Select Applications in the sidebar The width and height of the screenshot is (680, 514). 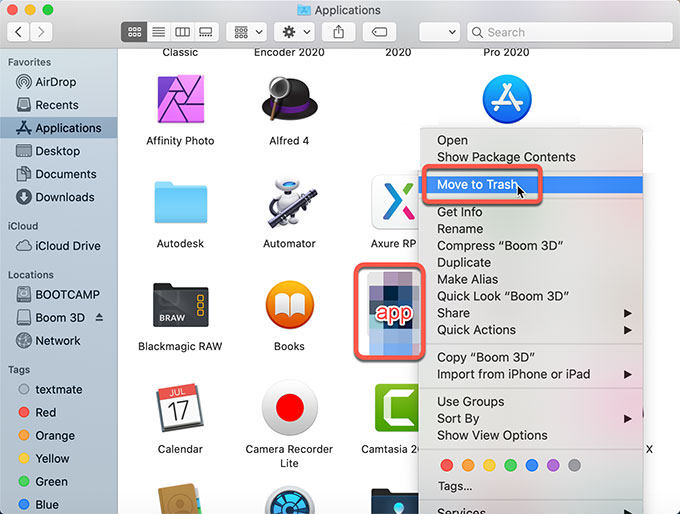click(x=59, y=128)
